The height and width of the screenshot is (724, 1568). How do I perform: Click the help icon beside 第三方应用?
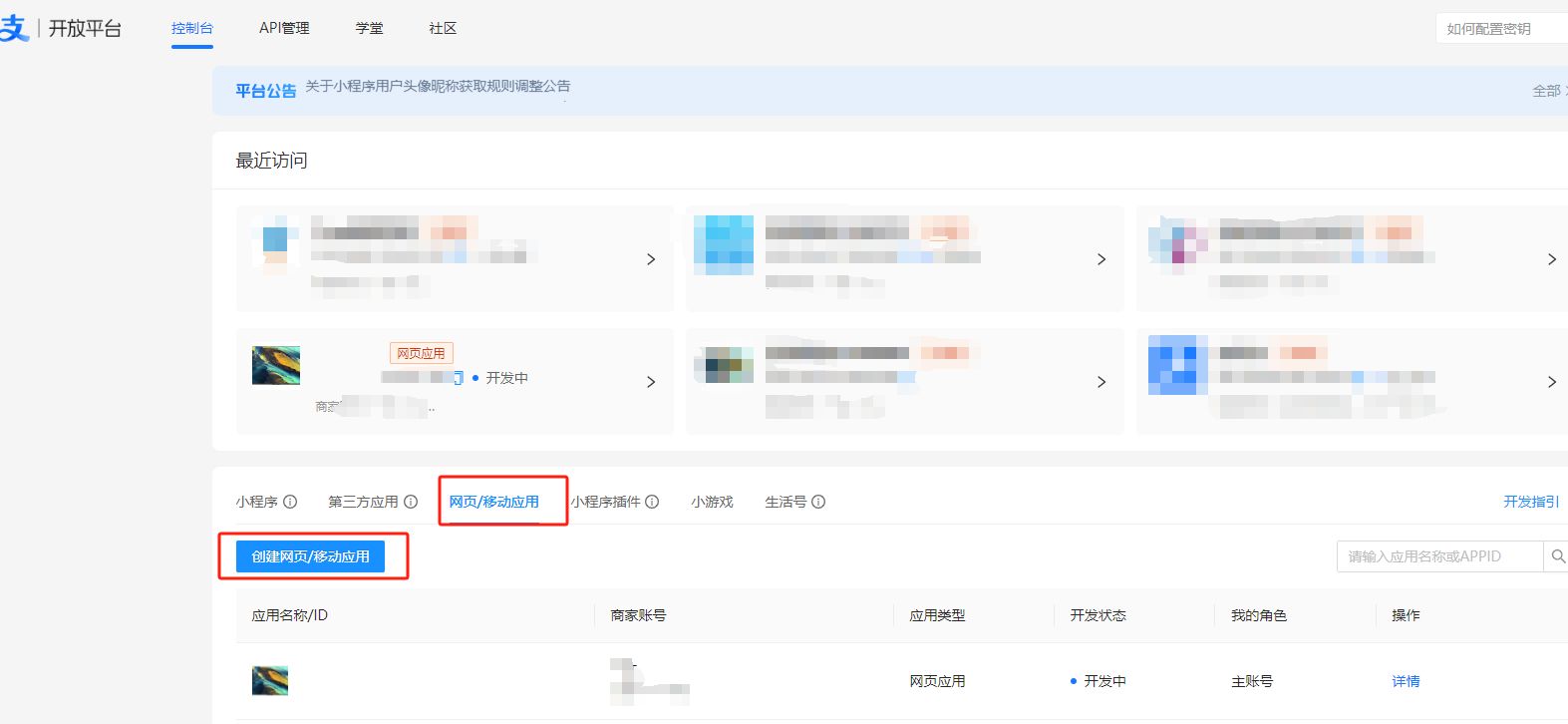point(411,502)
